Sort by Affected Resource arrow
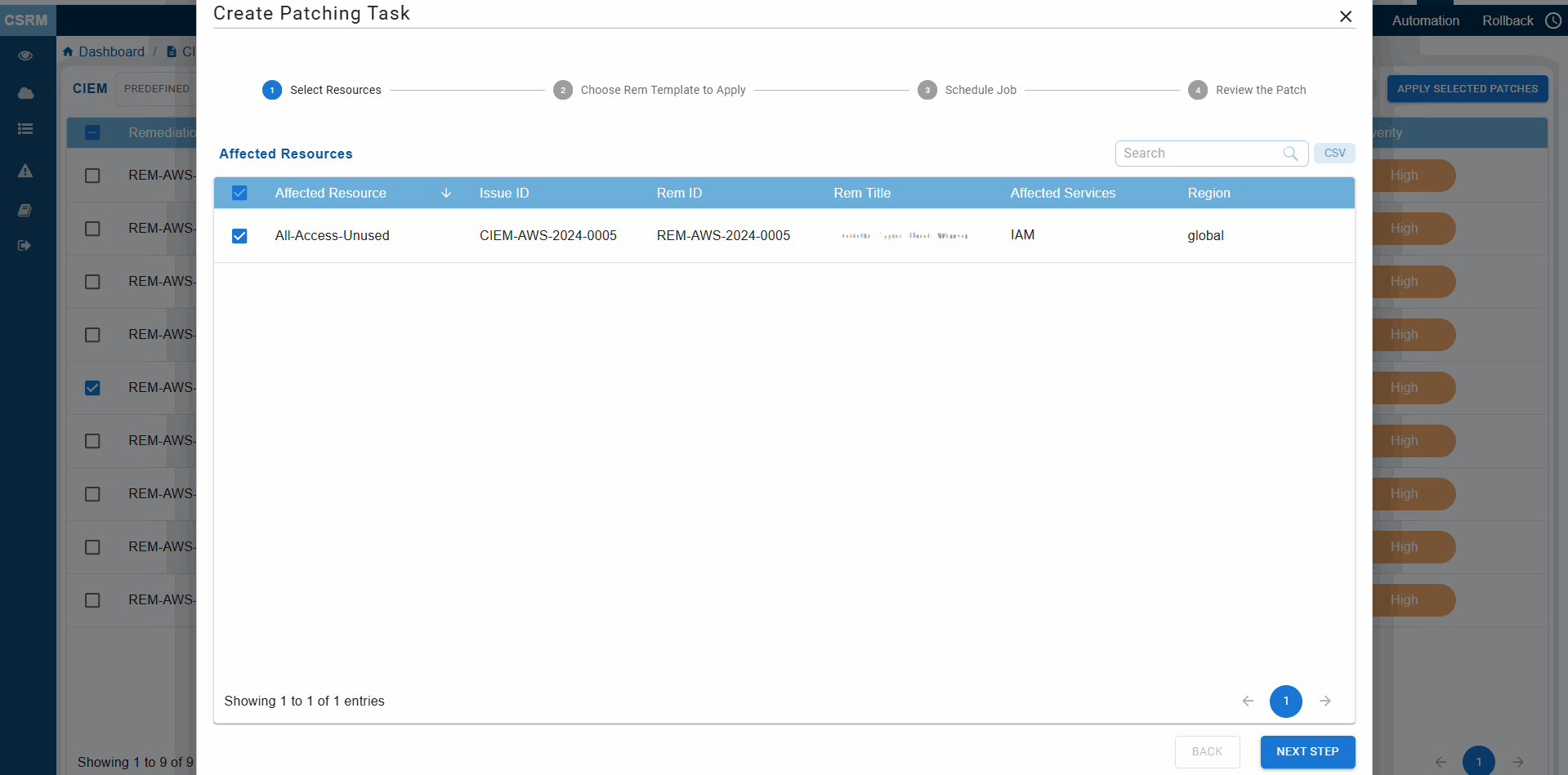This screenshot has height=775, width=1568. click(446, 194)
